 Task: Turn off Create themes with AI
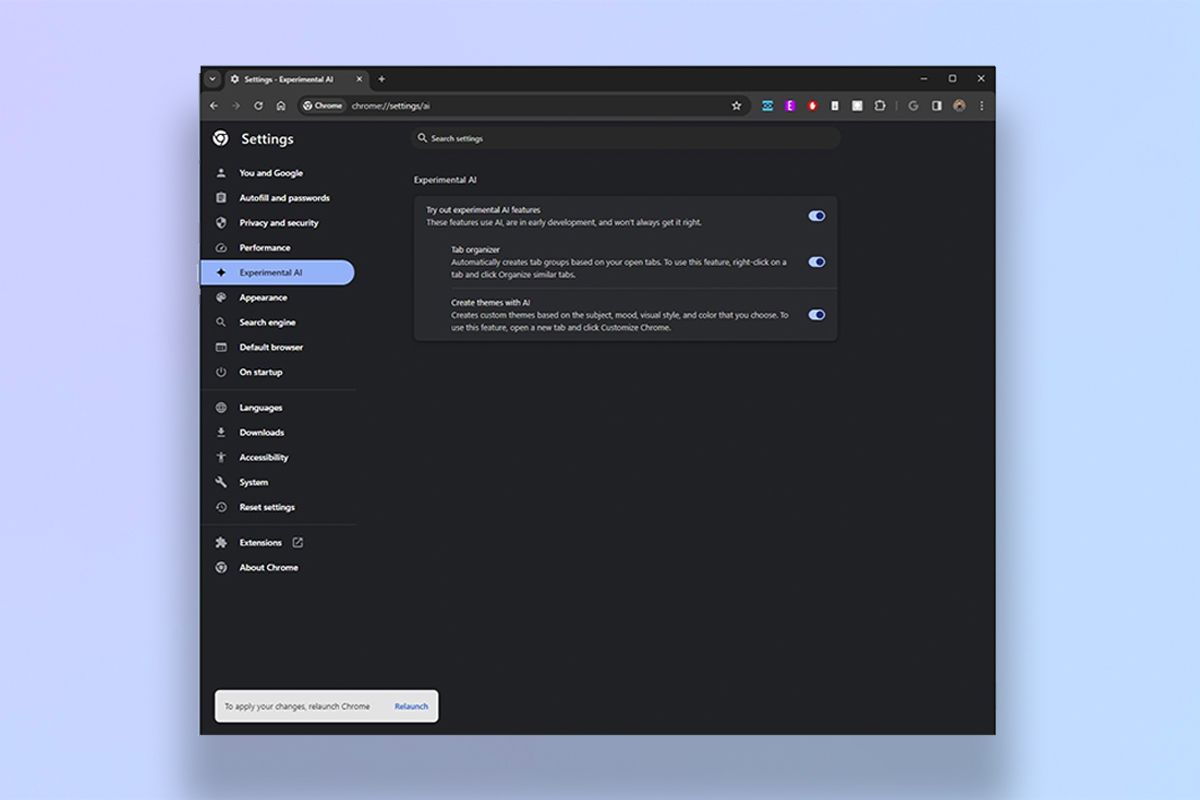coord(817,314)
